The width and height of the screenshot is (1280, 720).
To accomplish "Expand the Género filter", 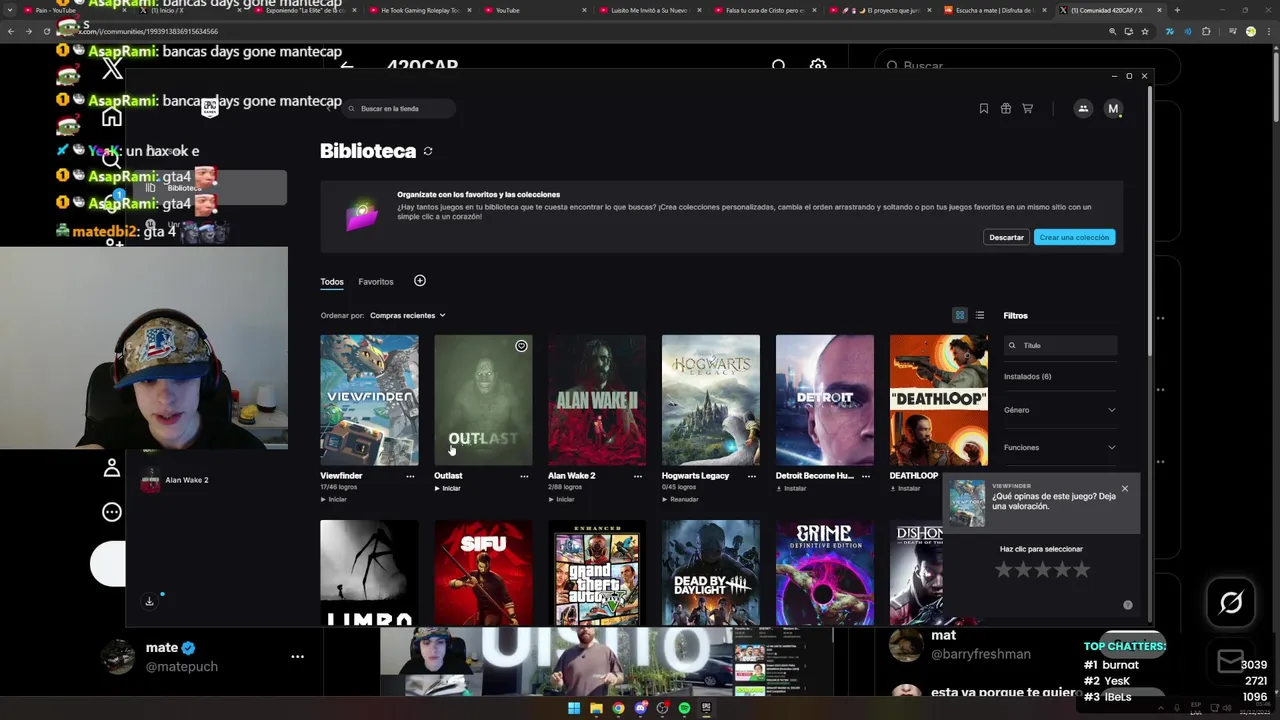I will click(1060, 410).
